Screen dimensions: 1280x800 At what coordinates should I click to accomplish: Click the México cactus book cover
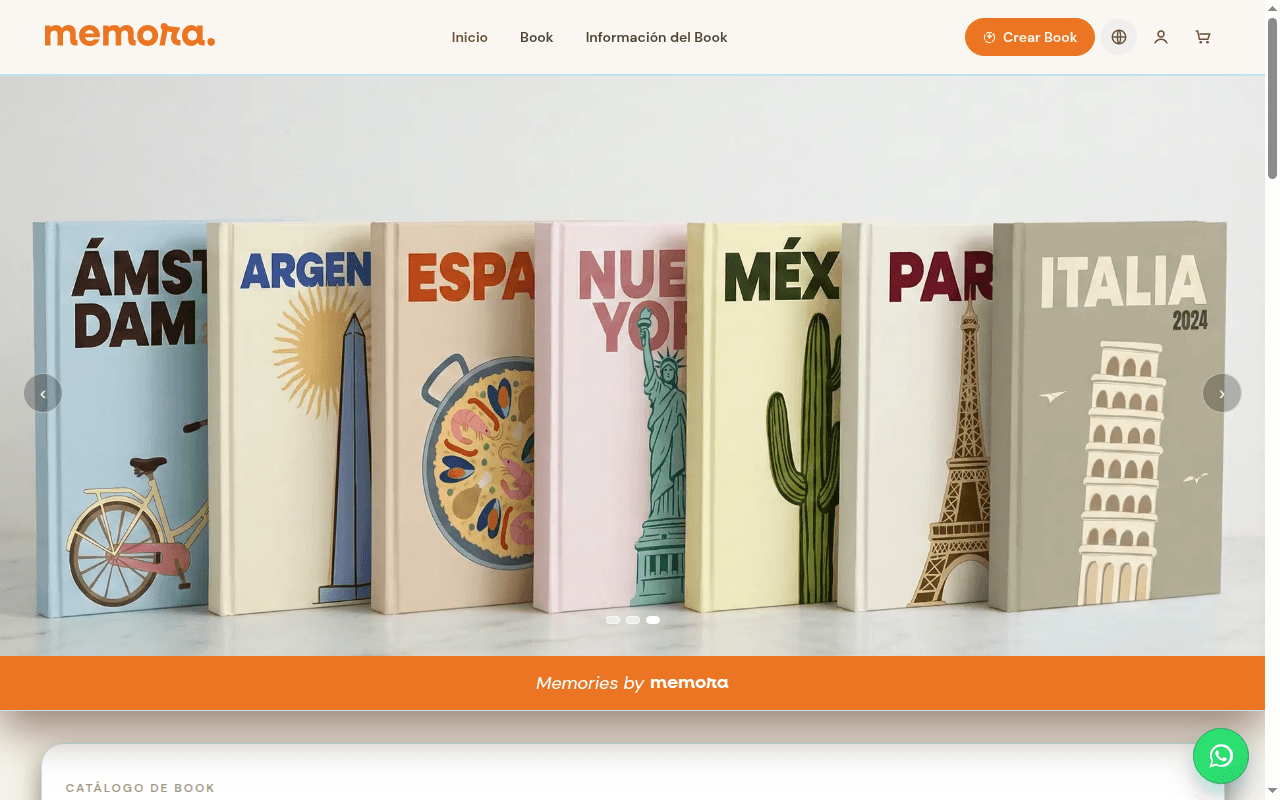(x=765, y=418)
